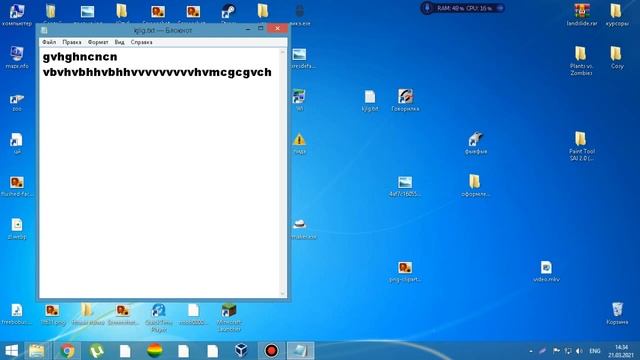Maximize the Notepad window
Image resolution: width=640 pixels, height=360 pixels.
pos(261,29)
